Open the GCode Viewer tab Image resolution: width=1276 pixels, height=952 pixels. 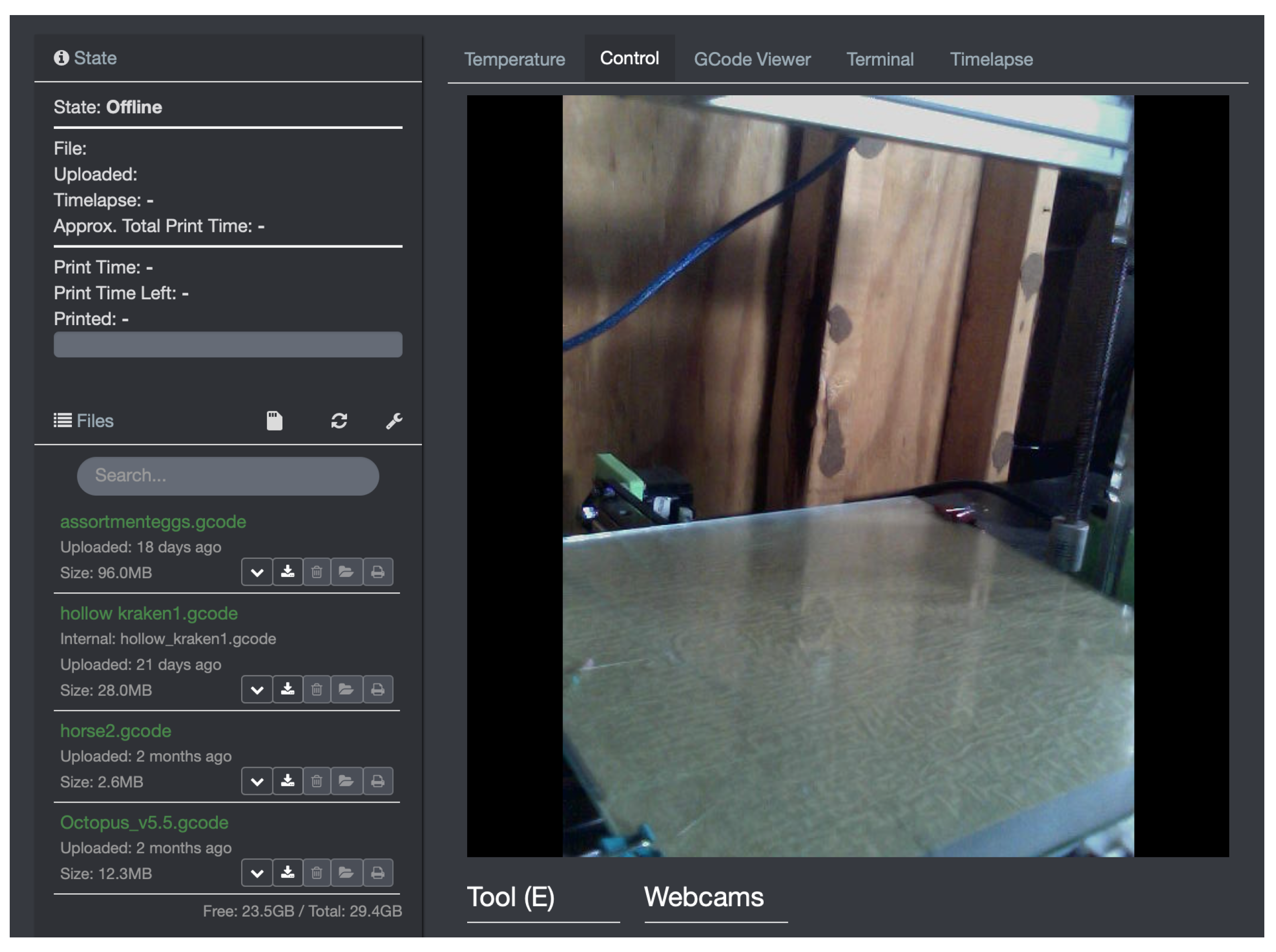pyautogui.click(x=752, y=59)
